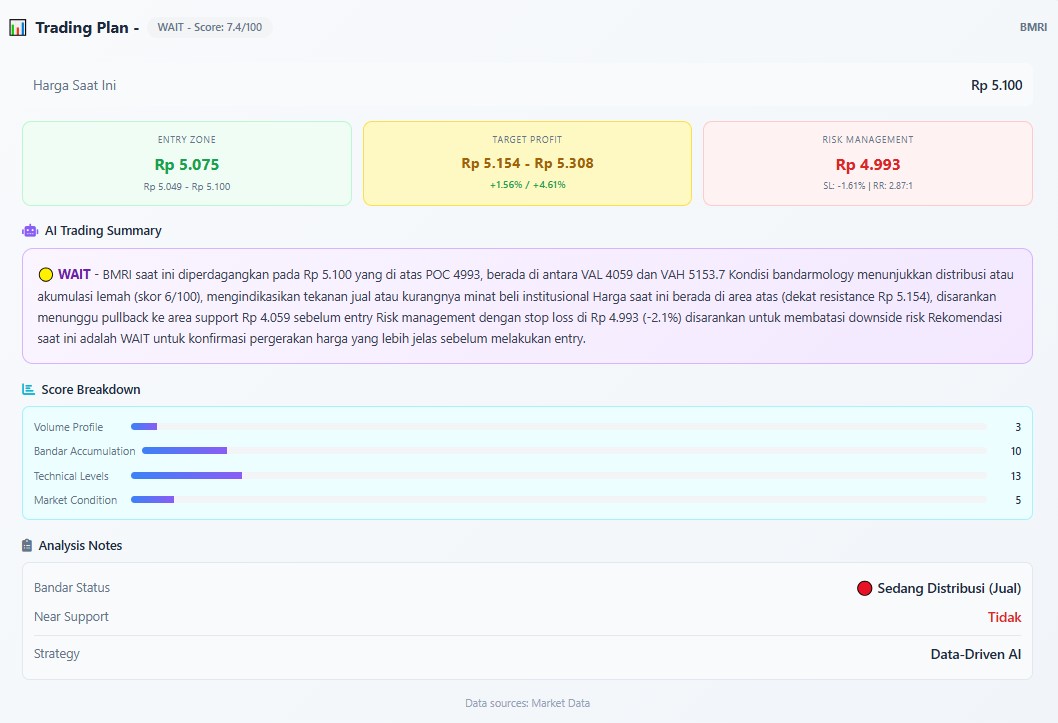Select the Risk Management card

pos(867,163)
